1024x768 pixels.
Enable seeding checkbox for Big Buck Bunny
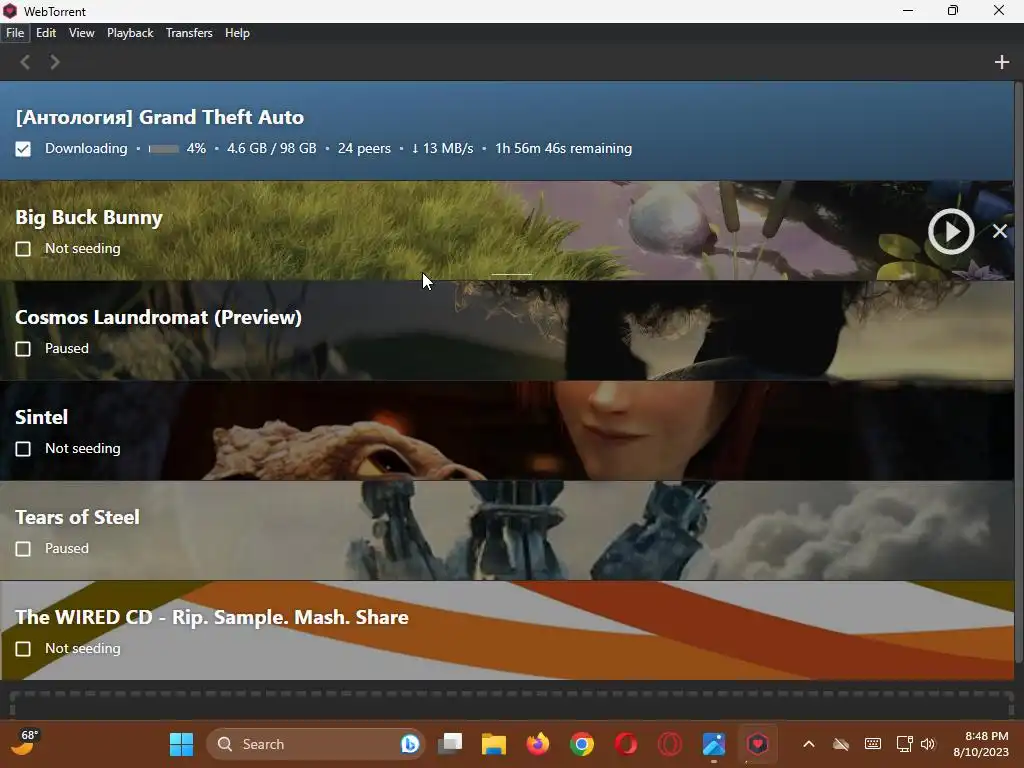click(23, 249)
